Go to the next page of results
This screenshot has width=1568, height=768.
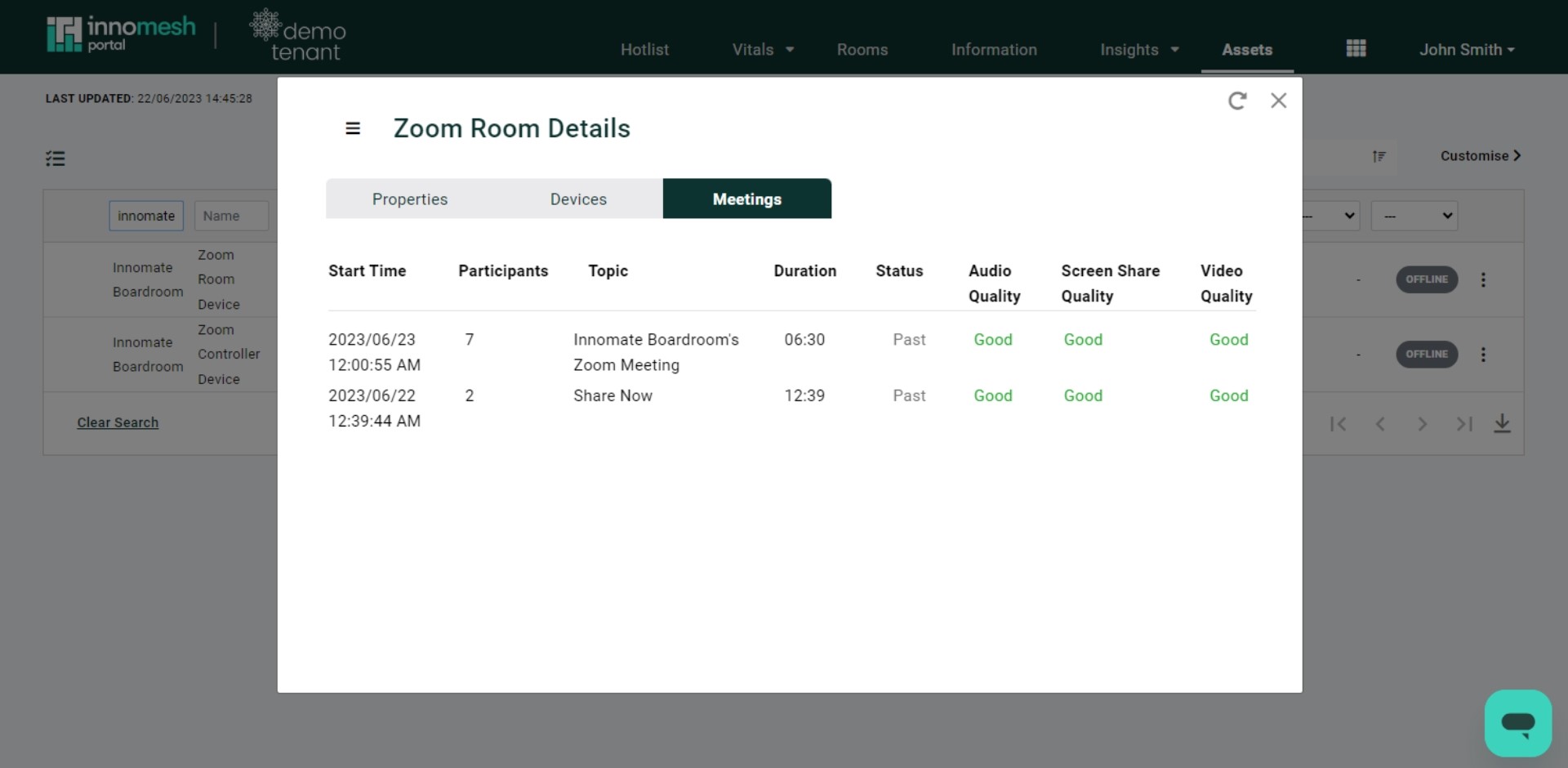pos(1423,424)
